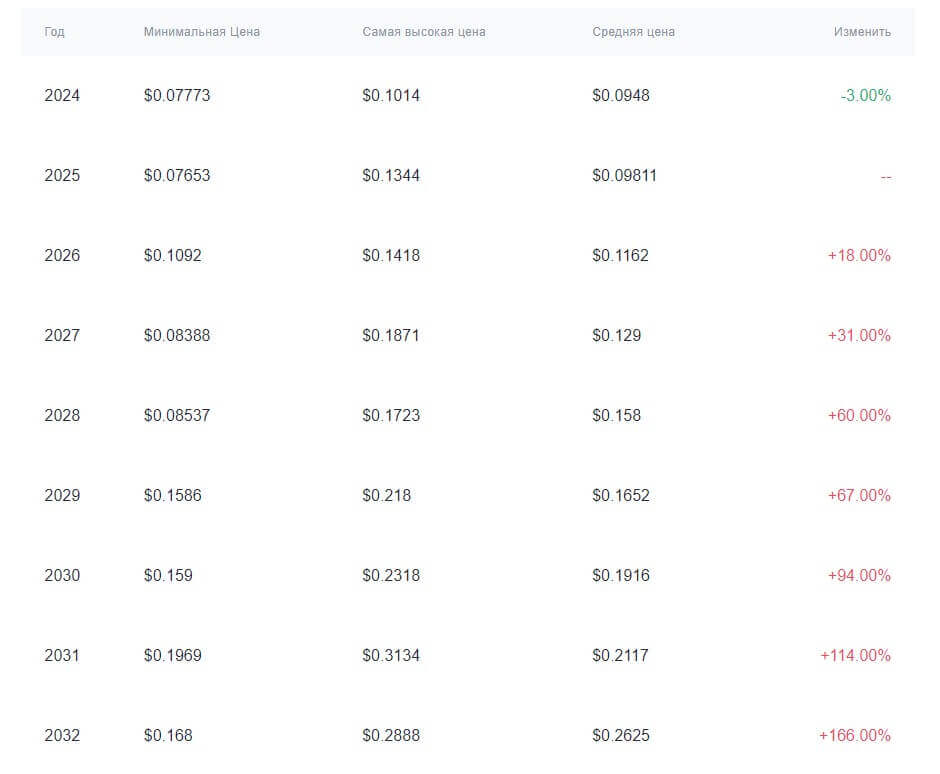Click the $0.158 average price

(616, 416)
